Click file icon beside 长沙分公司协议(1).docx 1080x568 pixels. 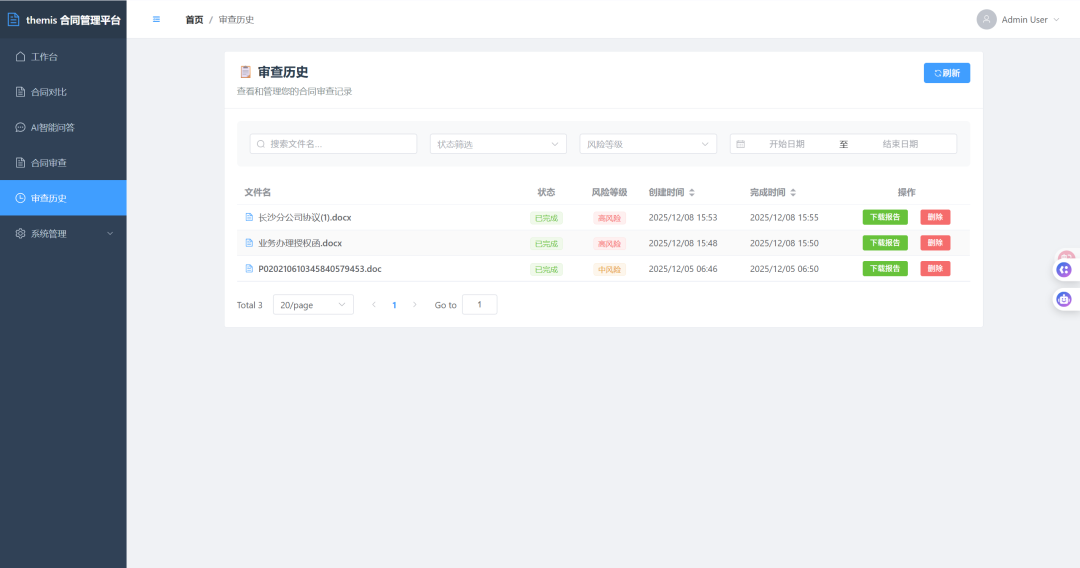click(249, 217)
